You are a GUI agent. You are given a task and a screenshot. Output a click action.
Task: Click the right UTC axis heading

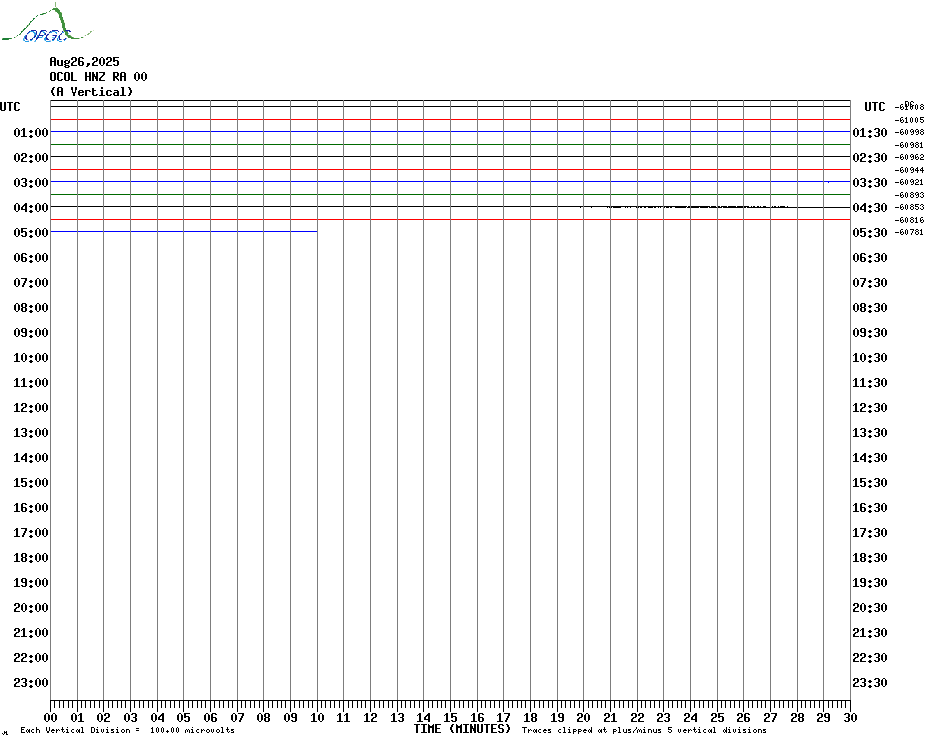tap(874, 107)
